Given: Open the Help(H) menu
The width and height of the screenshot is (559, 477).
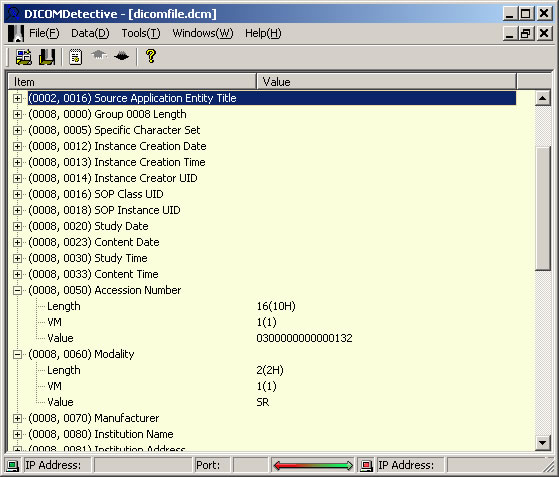Looking at the screenshot, I should point(263,33).
